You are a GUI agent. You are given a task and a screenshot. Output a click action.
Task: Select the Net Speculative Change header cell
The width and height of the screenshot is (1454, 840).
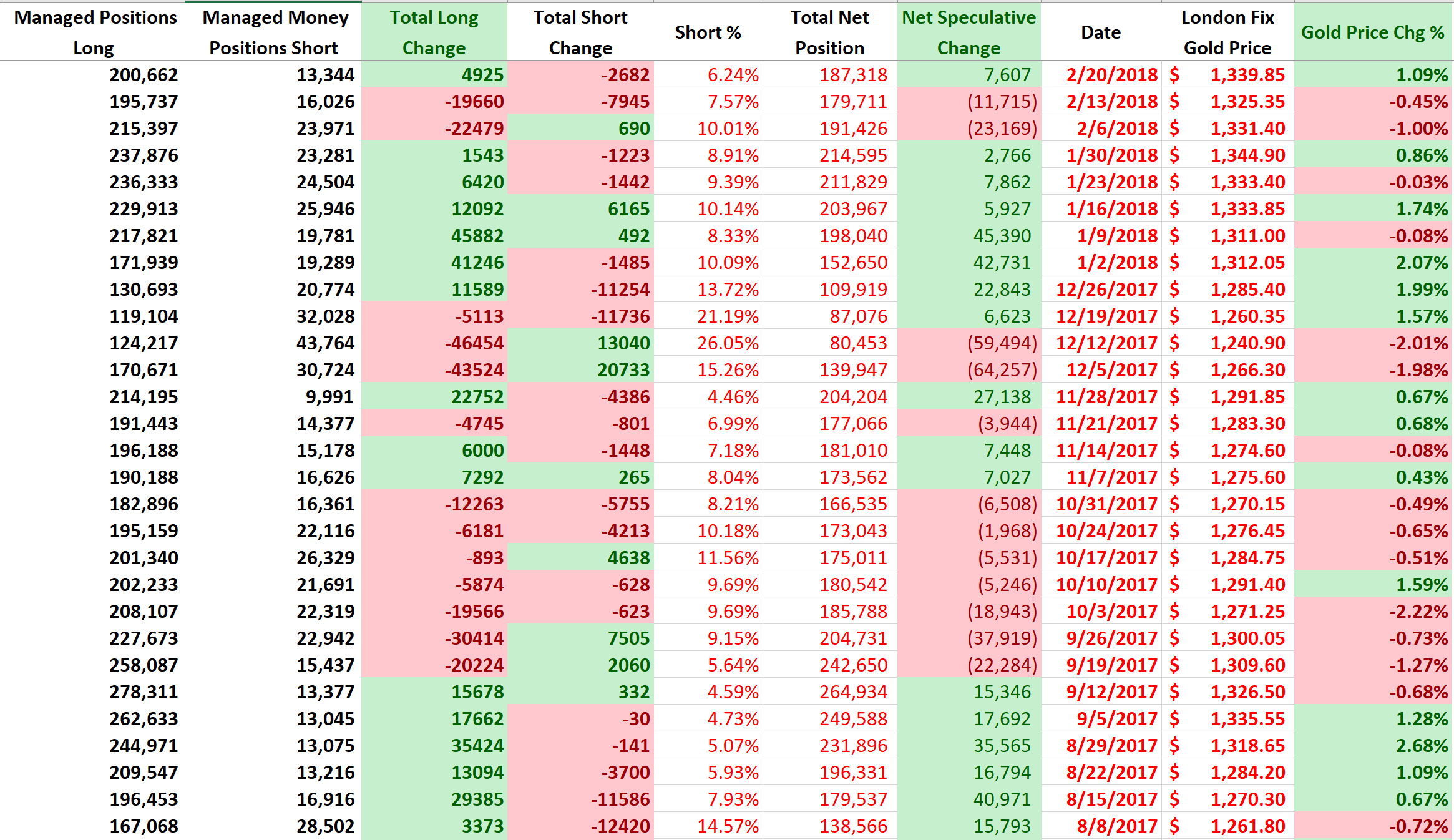coord(969,32)
